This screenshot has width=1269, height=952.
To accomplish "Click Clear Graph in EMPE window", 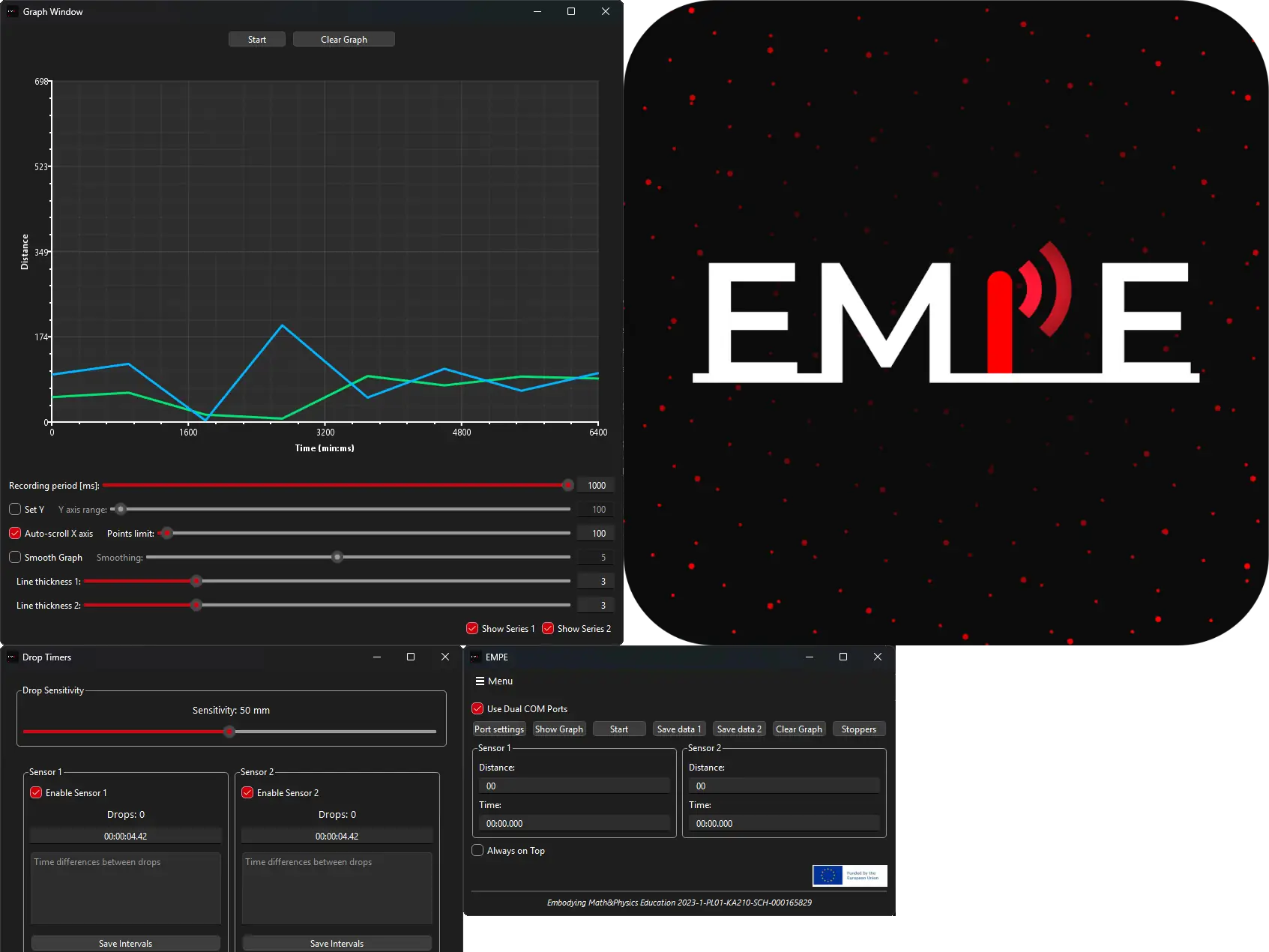I will [798, 729].
